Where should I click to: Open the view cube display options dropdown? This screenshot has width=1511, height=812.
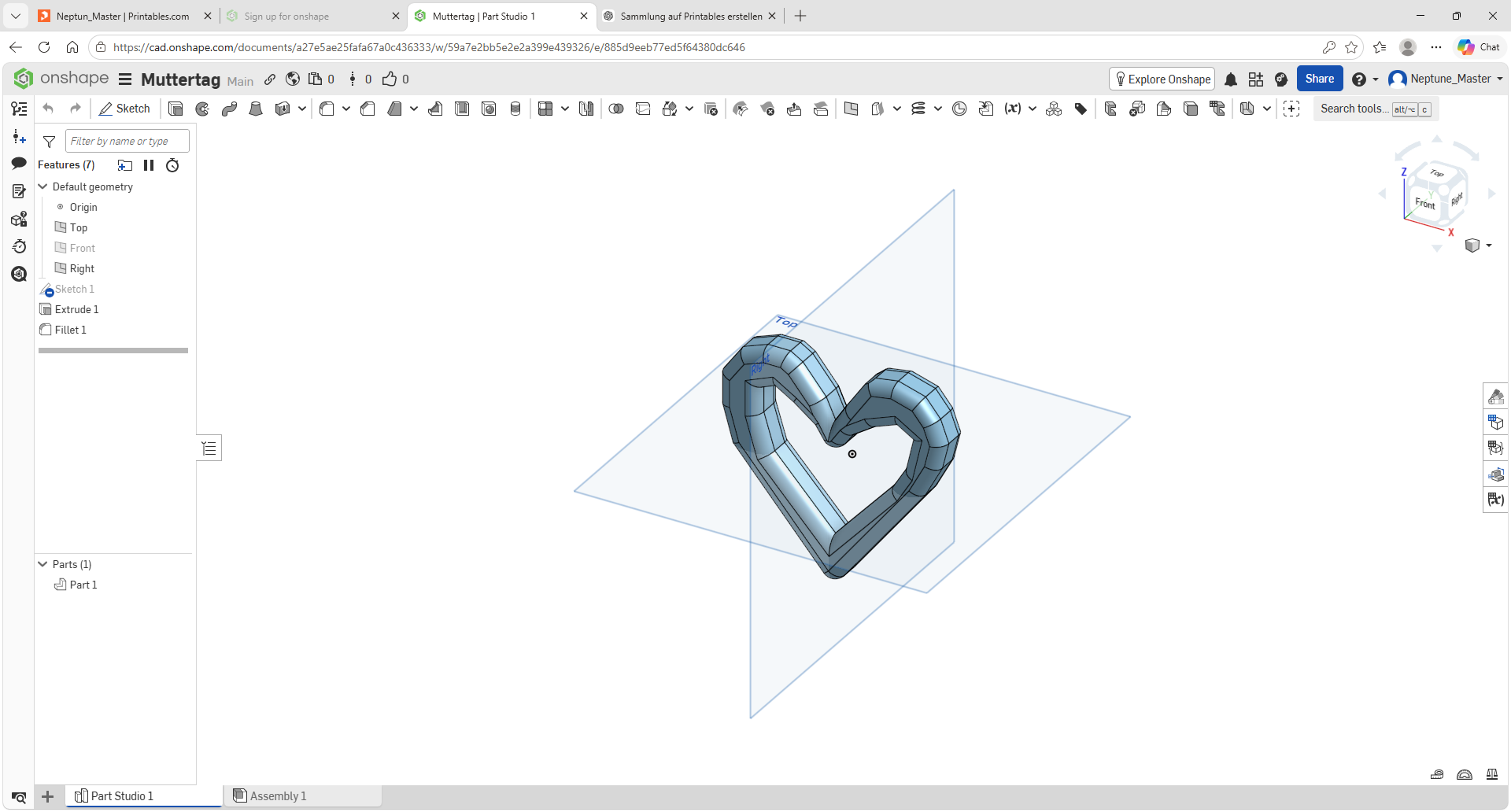[1489, 245]
